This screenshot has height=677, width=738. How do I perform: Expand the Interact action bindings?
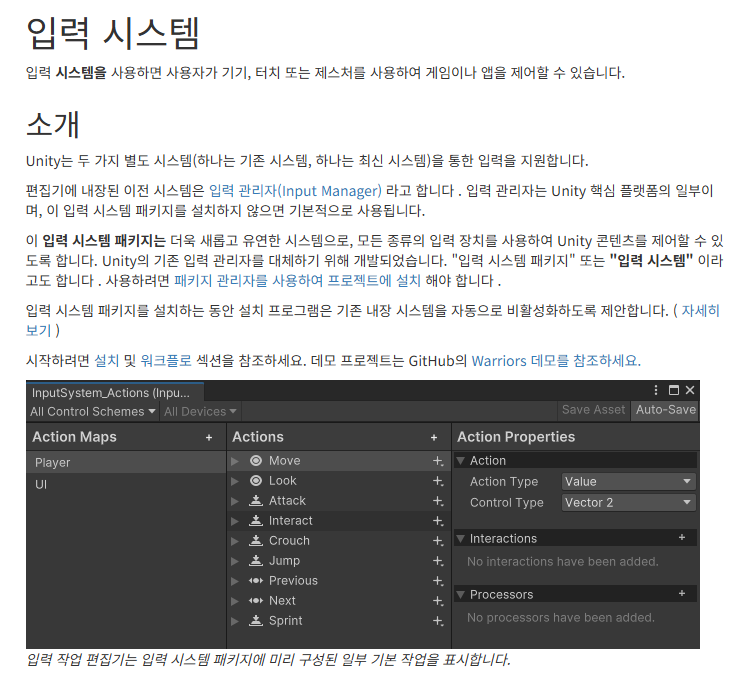(x=235, y=522)
